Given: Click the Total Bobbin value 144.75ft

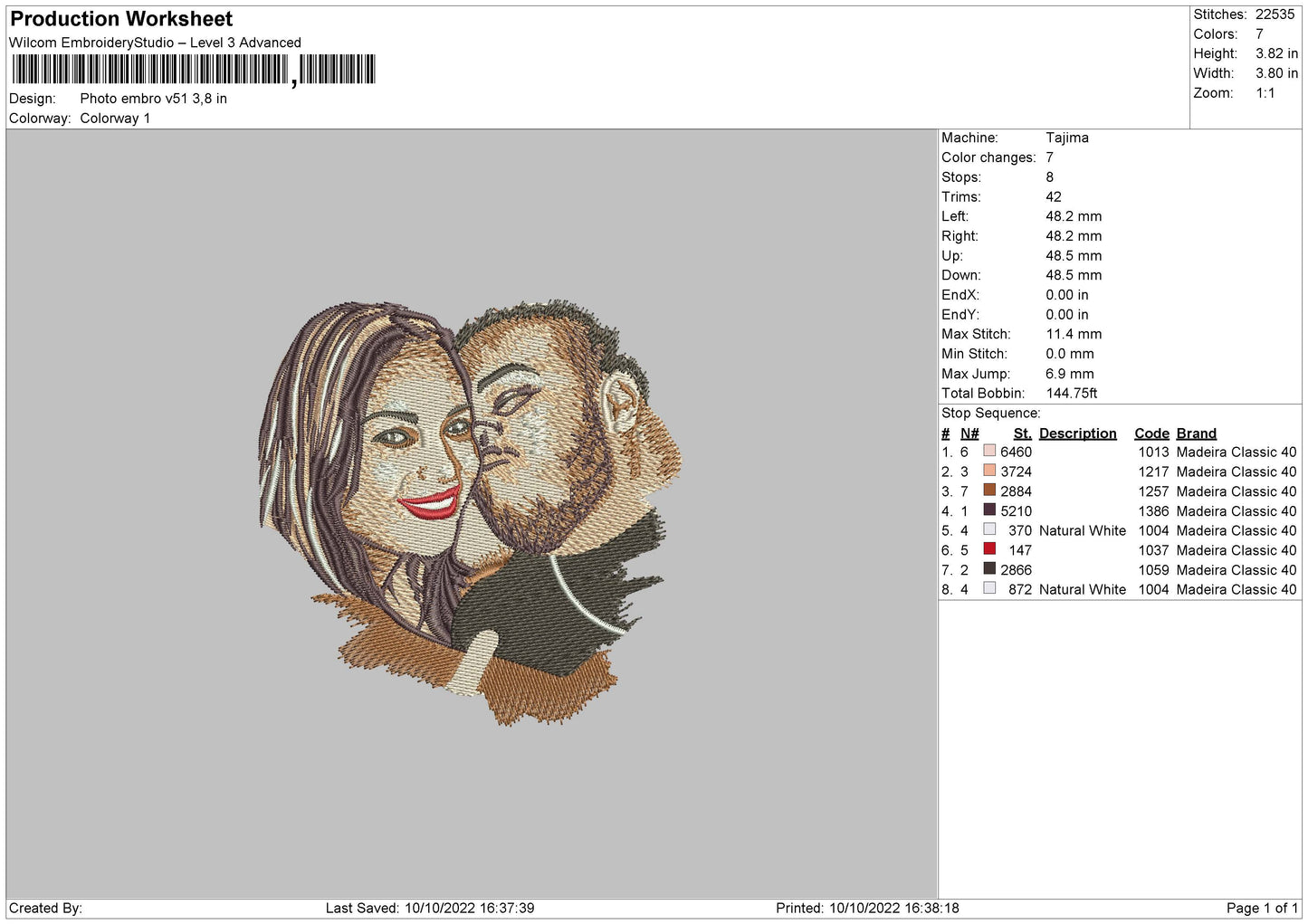Looking at the screenshot, I should [x=1072, y=394].
